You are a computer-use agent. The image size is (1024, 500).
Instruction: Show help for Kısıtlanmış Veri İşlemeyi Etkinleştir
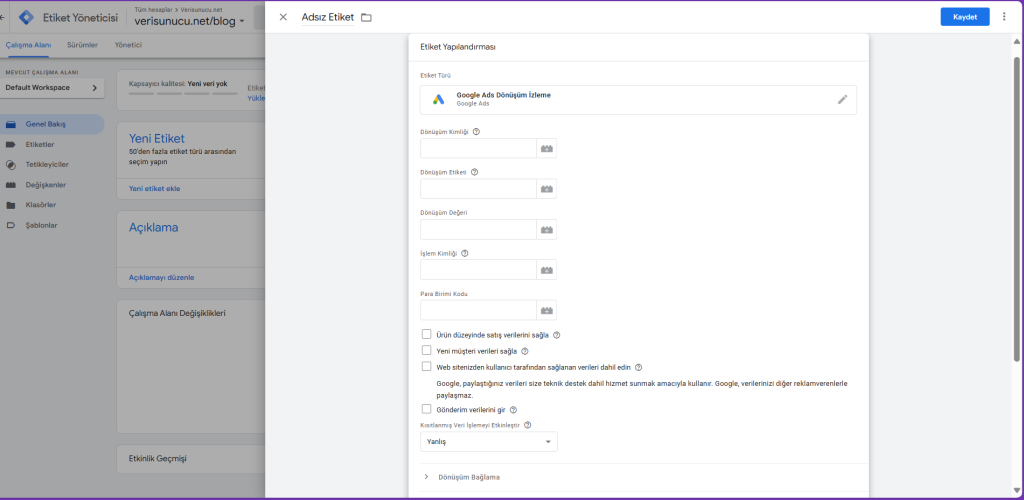(528, 425)
